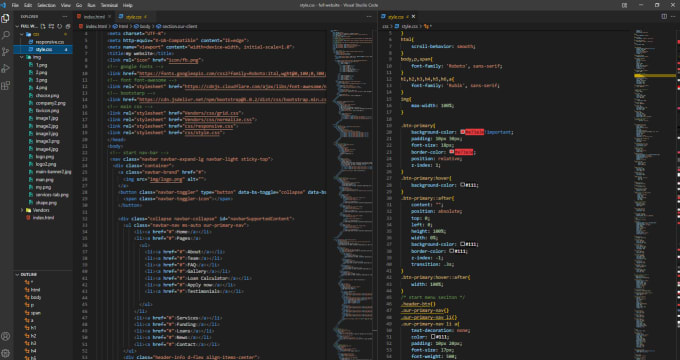Viewport: 680px width, 360px height.
Task: Open index.html file in explorer tree
Action: [x=43, y=218]
